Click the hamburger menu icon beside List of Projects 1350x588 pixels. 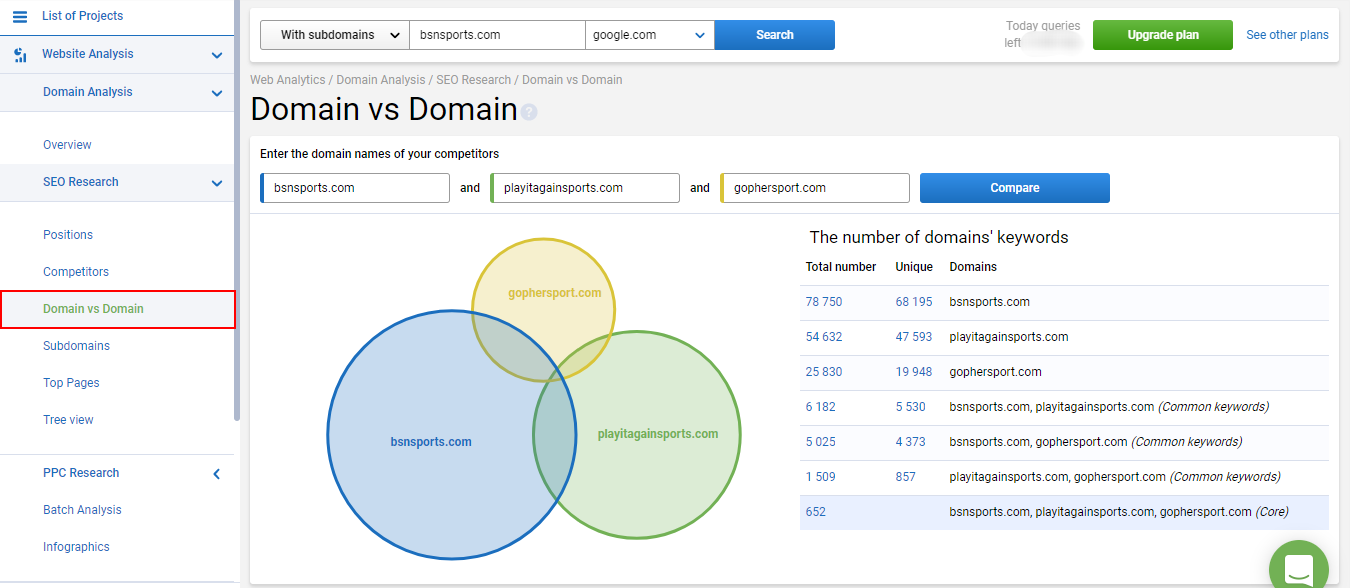[x=20, y=16]
